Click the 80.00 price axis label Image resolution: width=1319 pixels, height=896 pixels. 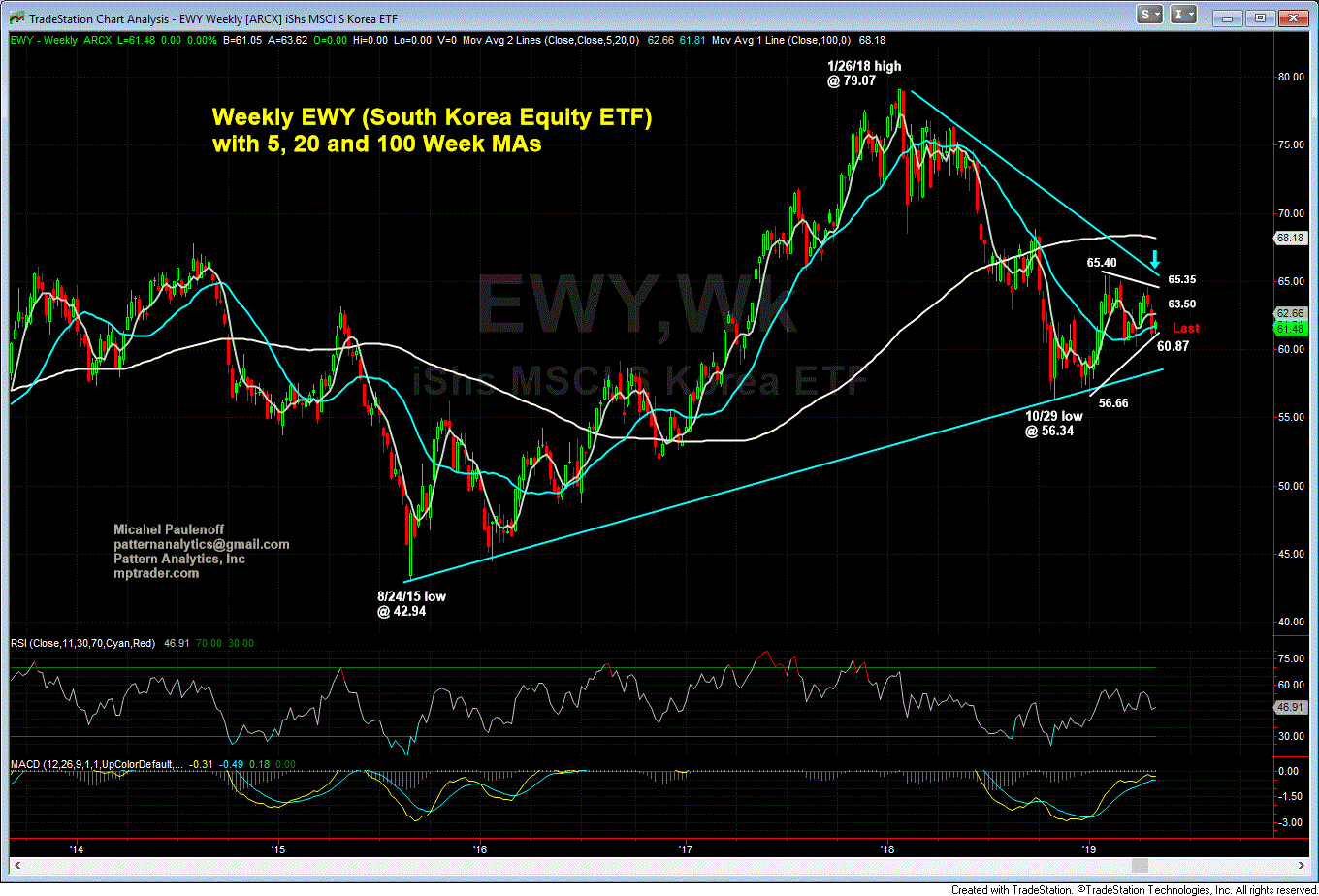[x=1289, y=77]
